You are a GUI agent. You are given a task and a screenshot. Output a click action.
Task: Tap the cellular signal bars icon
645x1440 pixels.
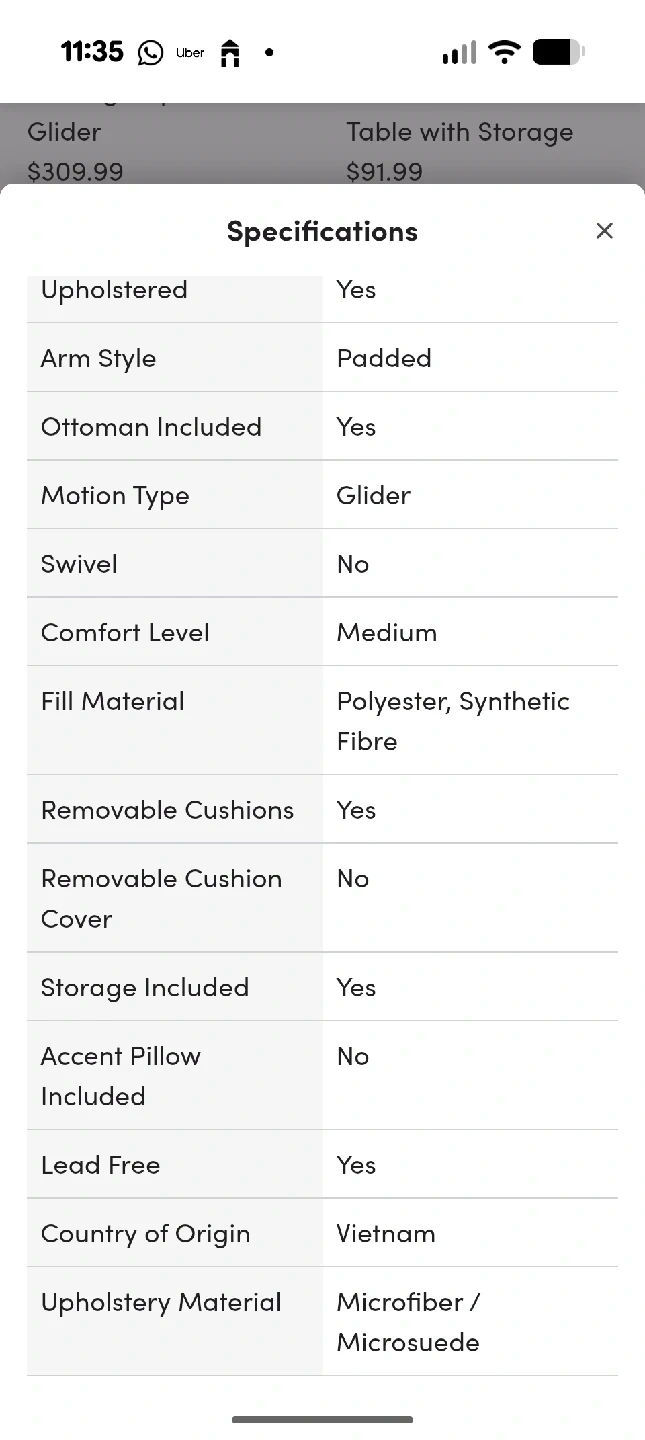pos(459,53)
